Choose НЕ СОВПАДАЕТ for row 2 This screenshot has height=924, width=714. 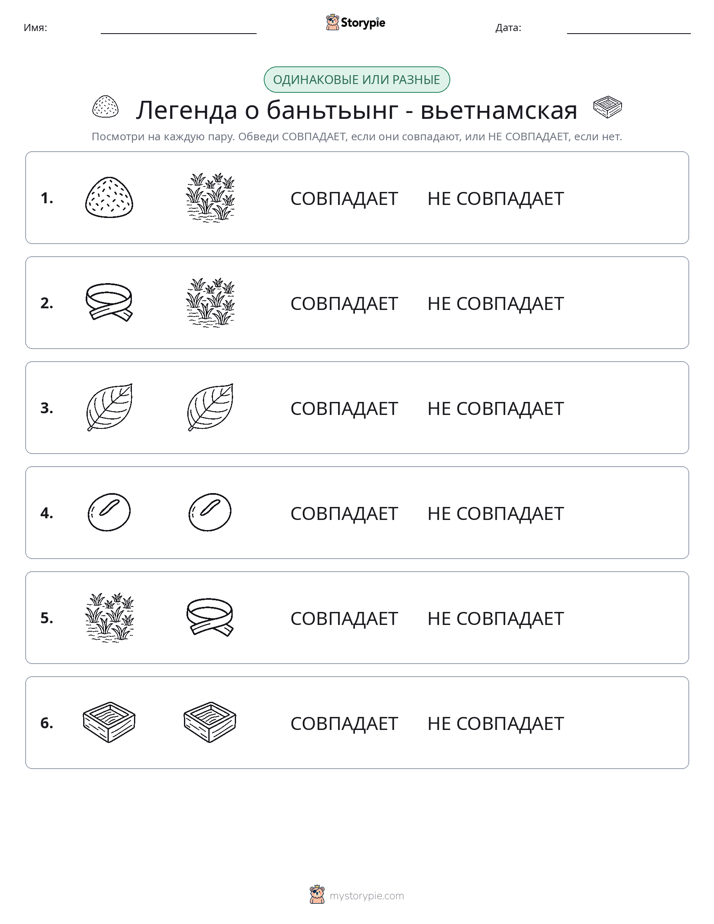click(495, 303)
